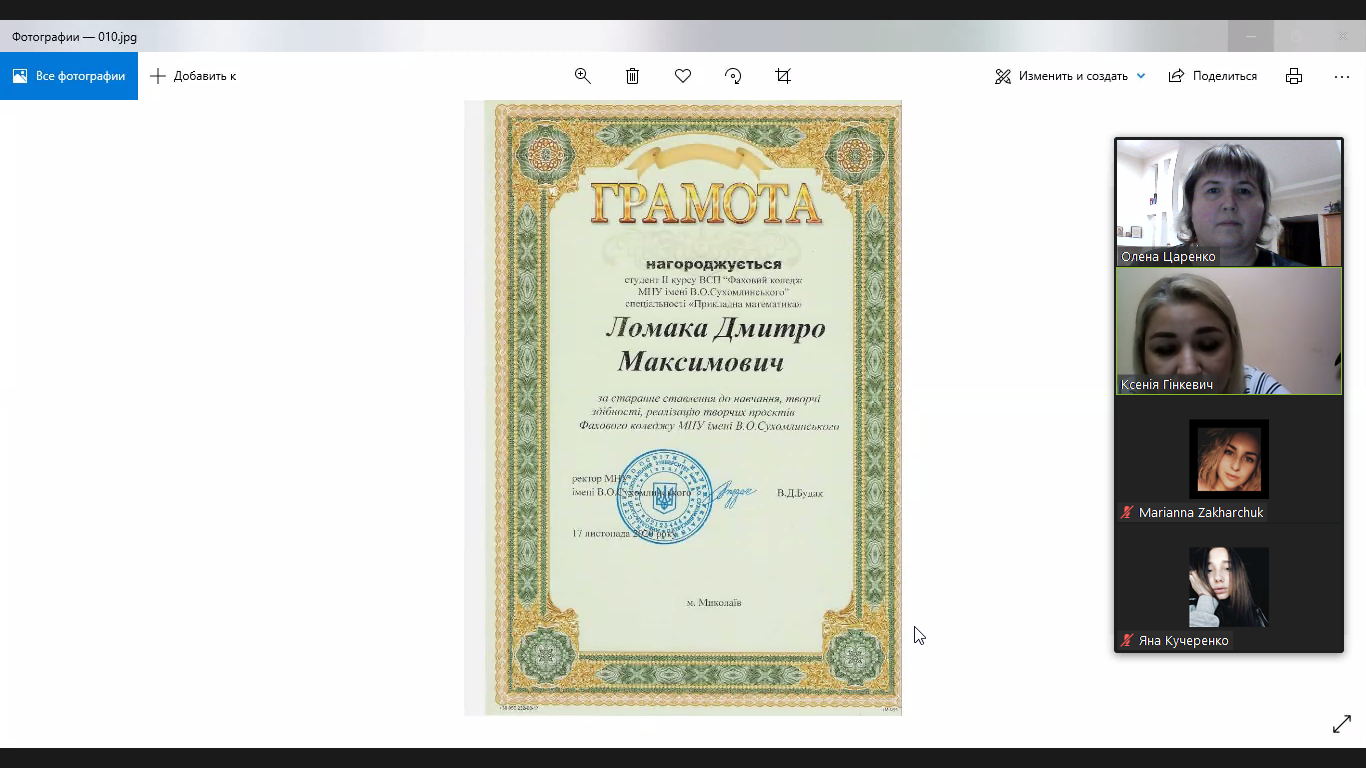Viewport: 1366px width, 768px height.
Task: Click Яна Кучеренко's profile picture
Action: (x=1229, y=587)
